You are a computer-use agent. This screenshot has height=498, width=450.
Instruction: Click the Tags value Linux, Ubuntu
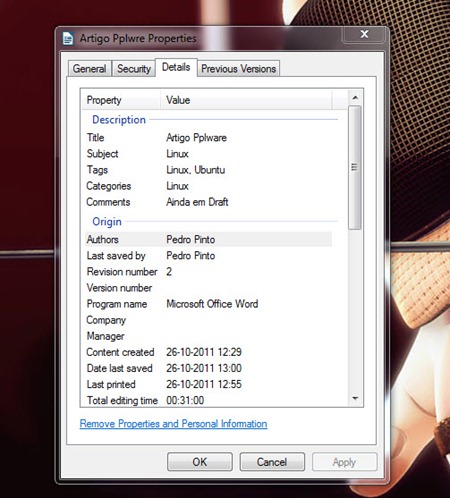click(196, 170)
